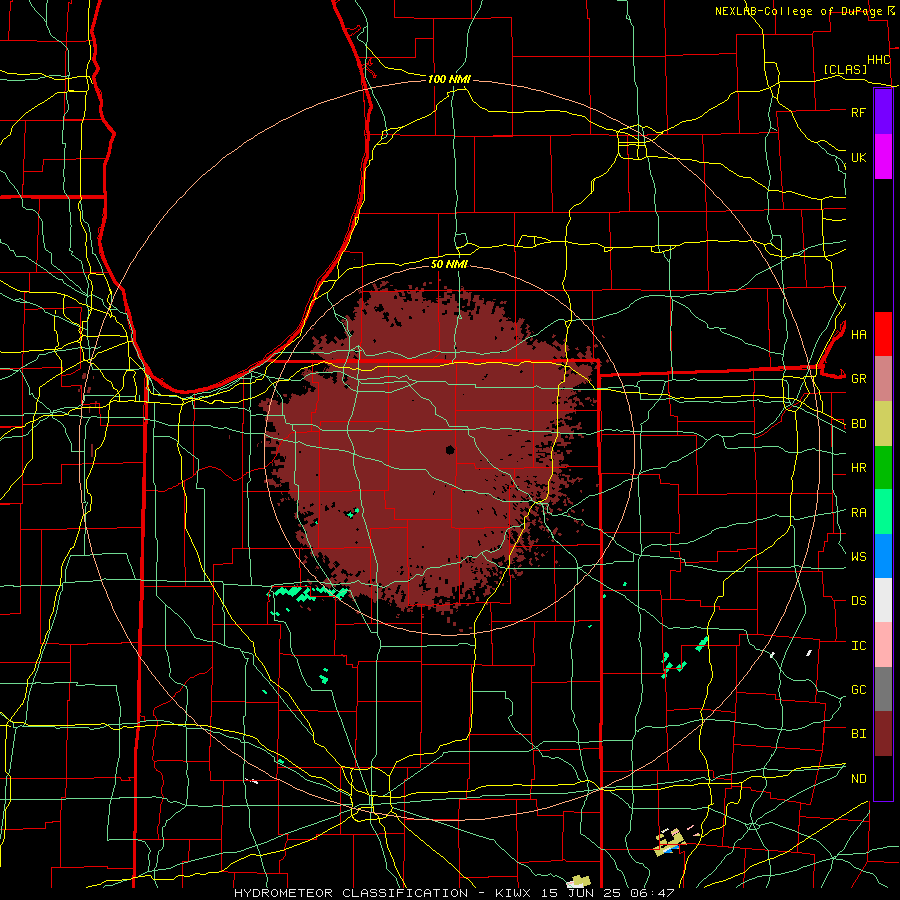Click the RF legend label

coord(858,112)
